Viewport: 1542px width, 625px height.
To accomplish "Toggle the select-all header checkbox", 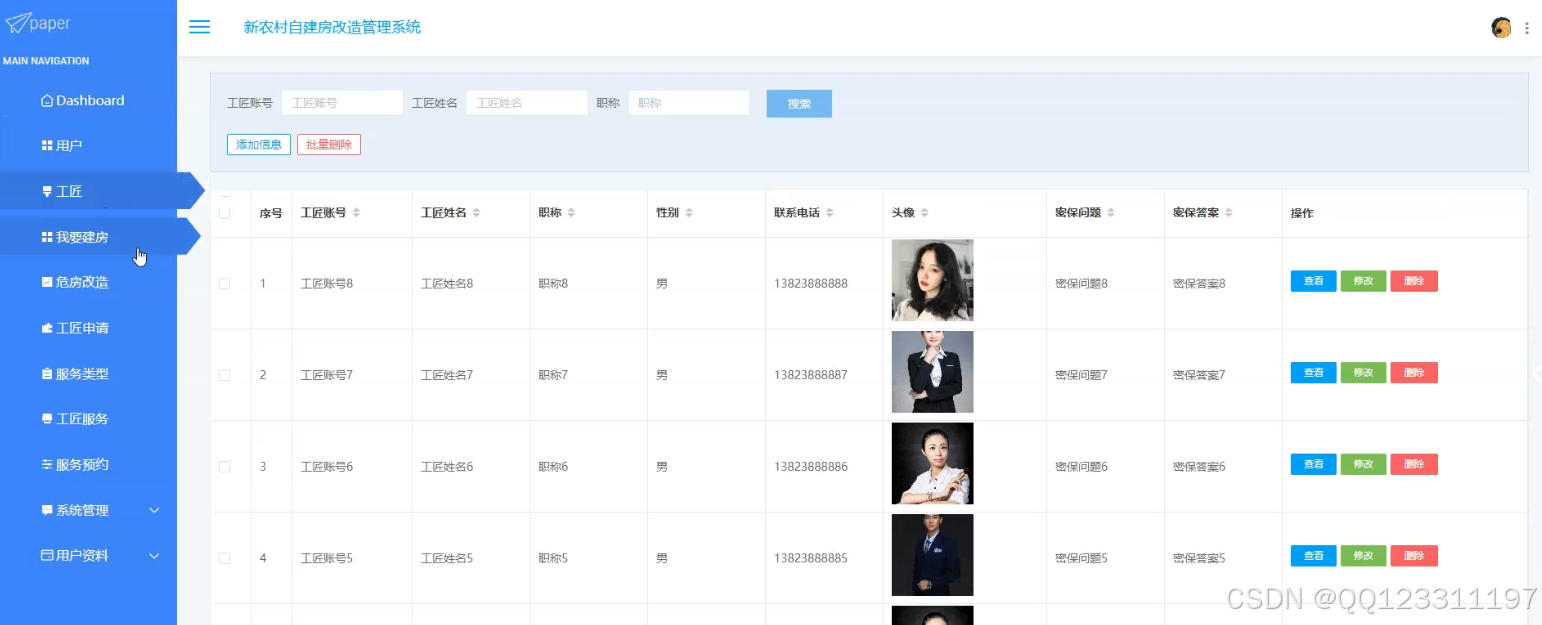I will point(225,213).
